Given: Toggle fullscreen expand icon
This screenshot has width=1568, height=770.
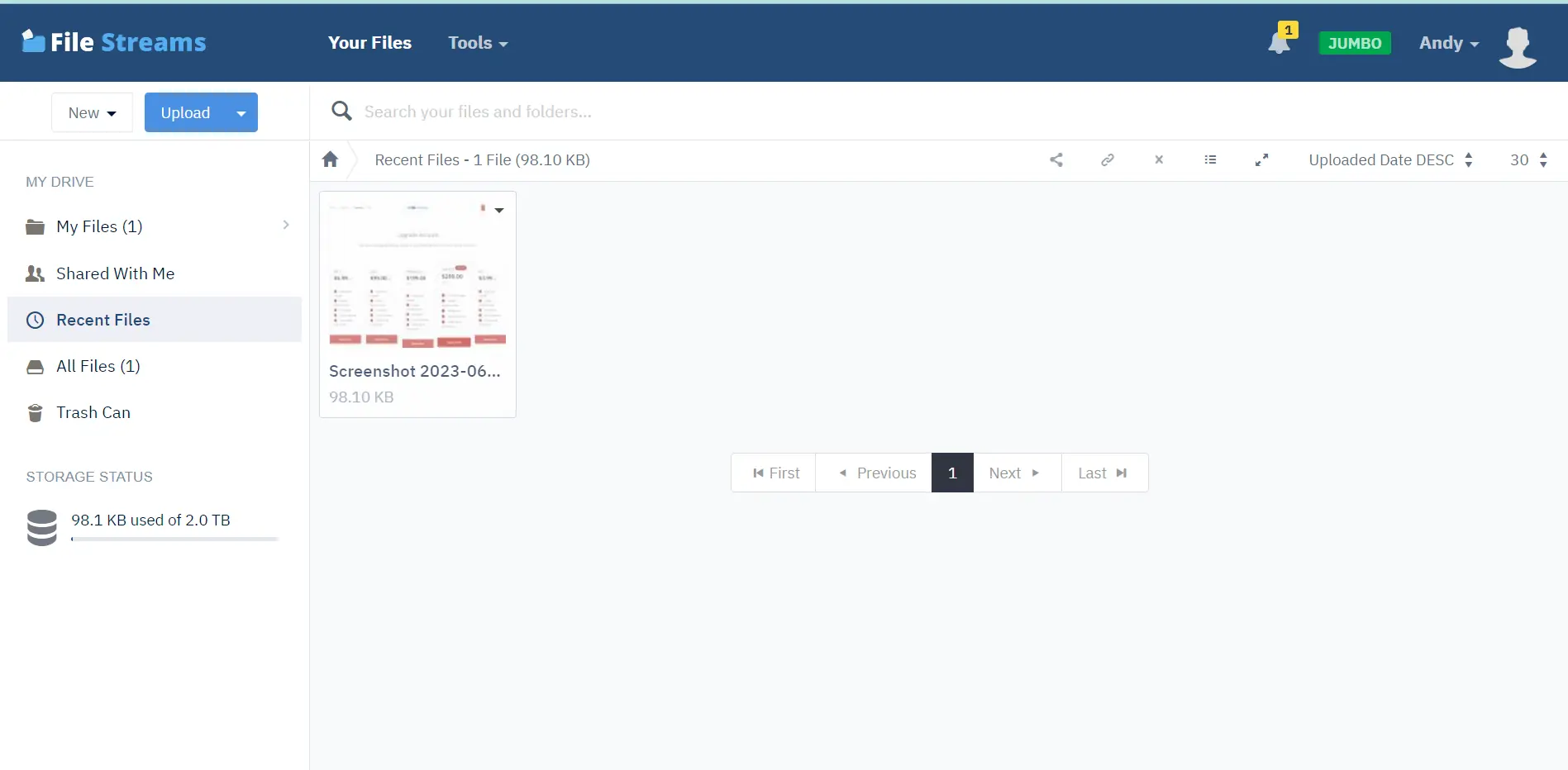Looking at the screenshot, I should [x=1261, y=160].
